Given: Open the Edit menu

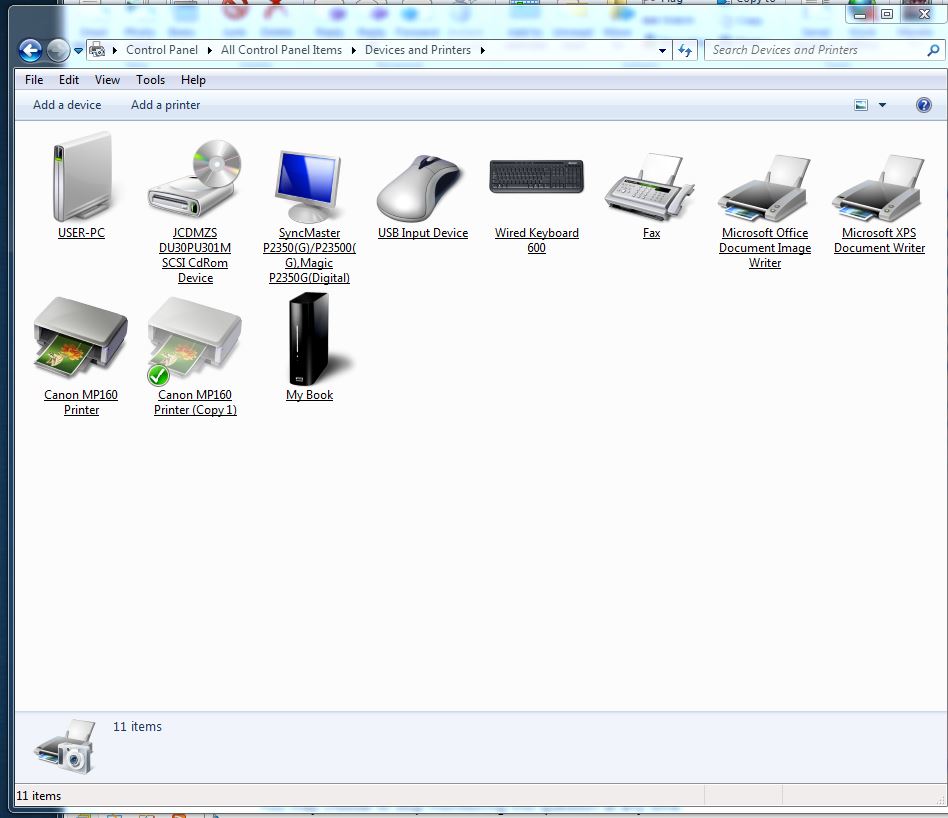Looking at the screenshot, I should (69, 80).
